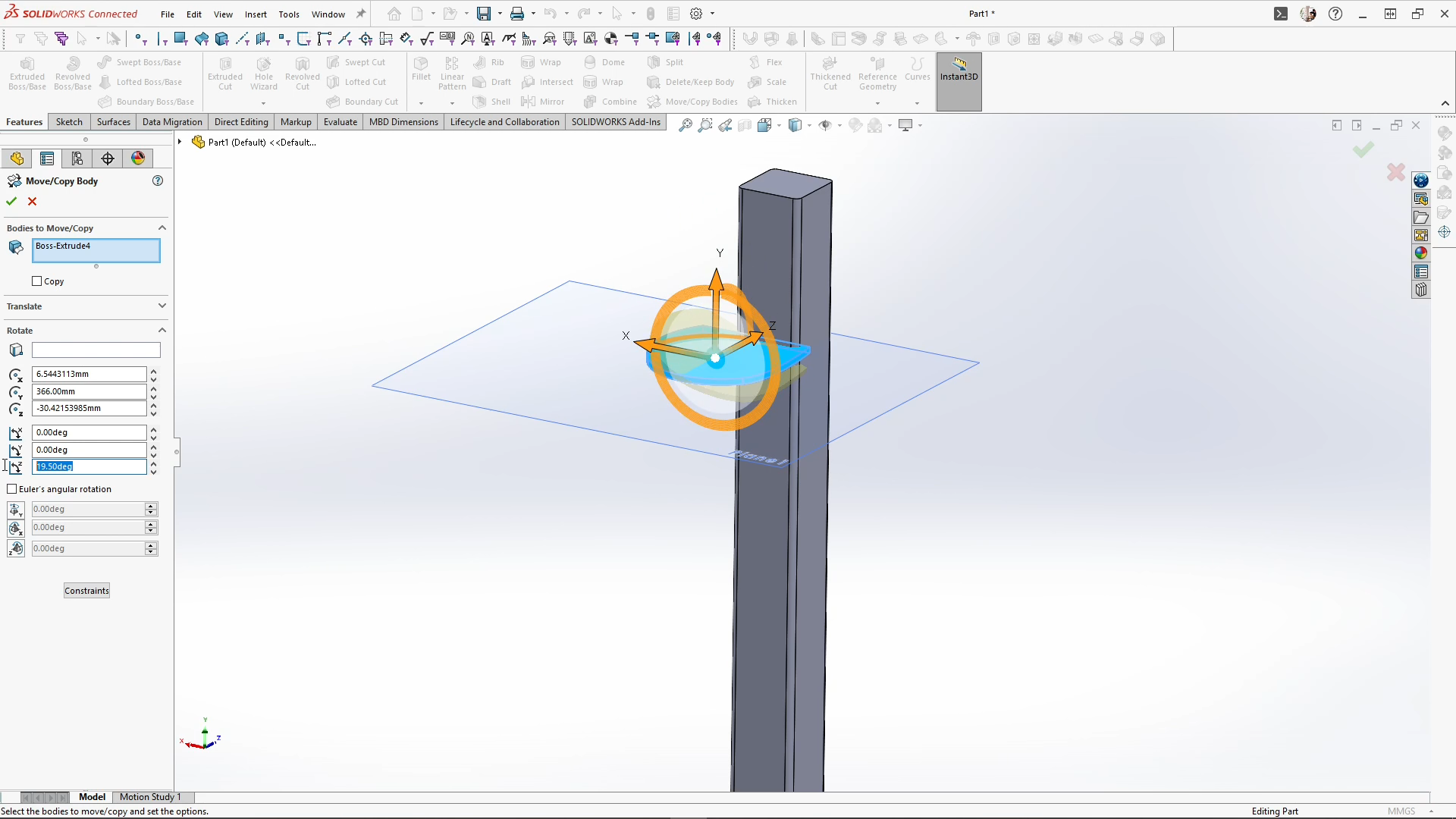Click the green OK checkmark in Move/Copy Body

click(11, 202)
